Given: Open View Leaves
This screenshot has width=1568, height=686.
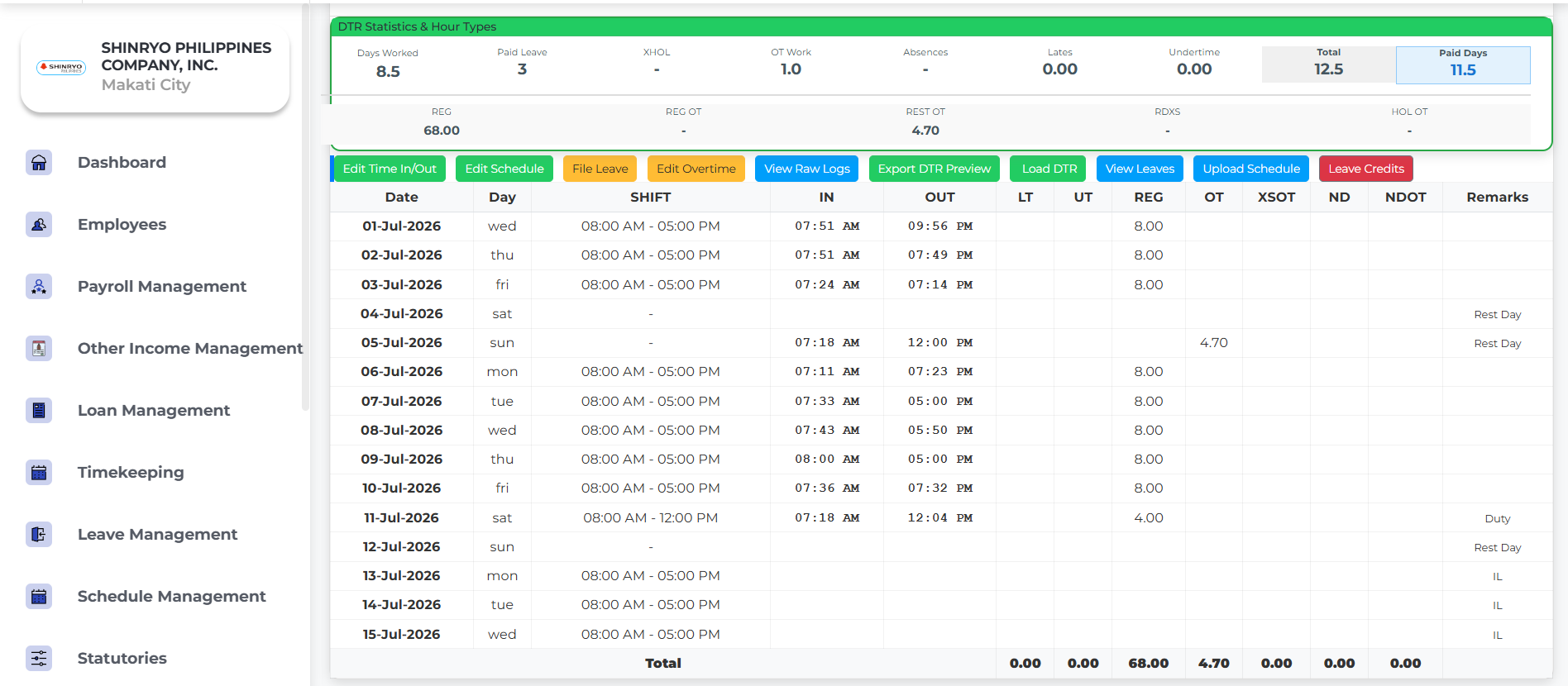Looking at the screenshot, I should [x=1140, y=169].
